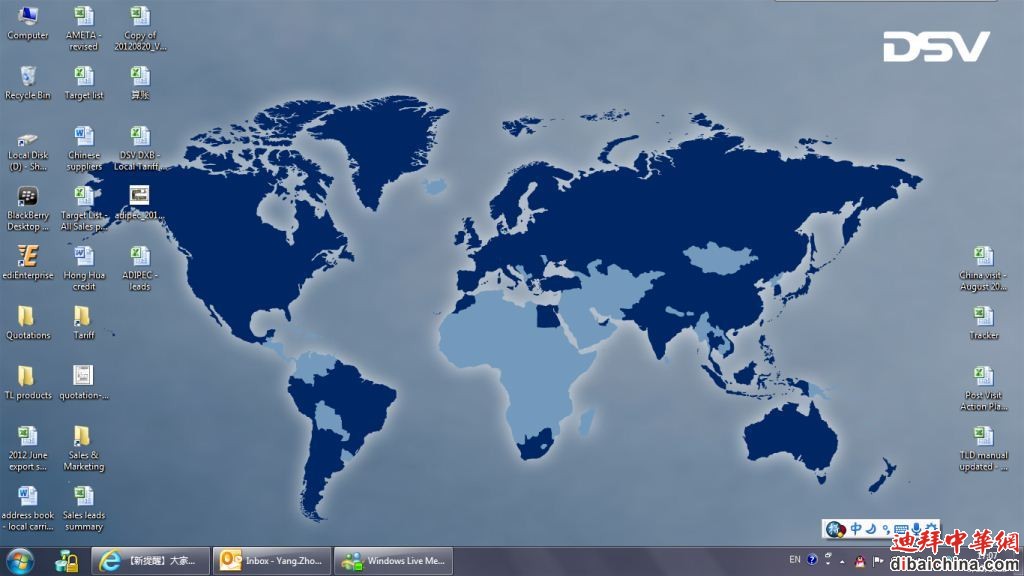Select the Copy of 20120820 Excel file

tap(140, 29)
